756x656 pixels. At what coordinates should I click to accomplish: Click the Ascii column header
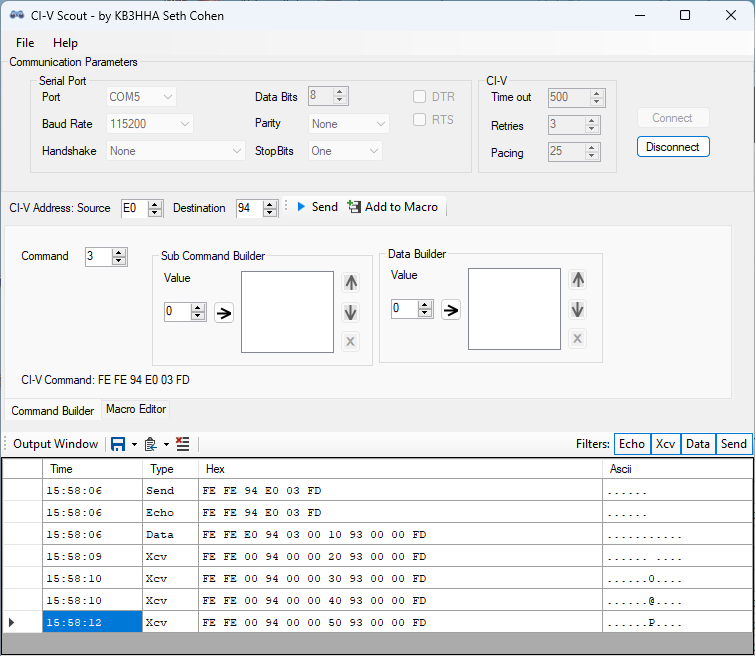677,469
